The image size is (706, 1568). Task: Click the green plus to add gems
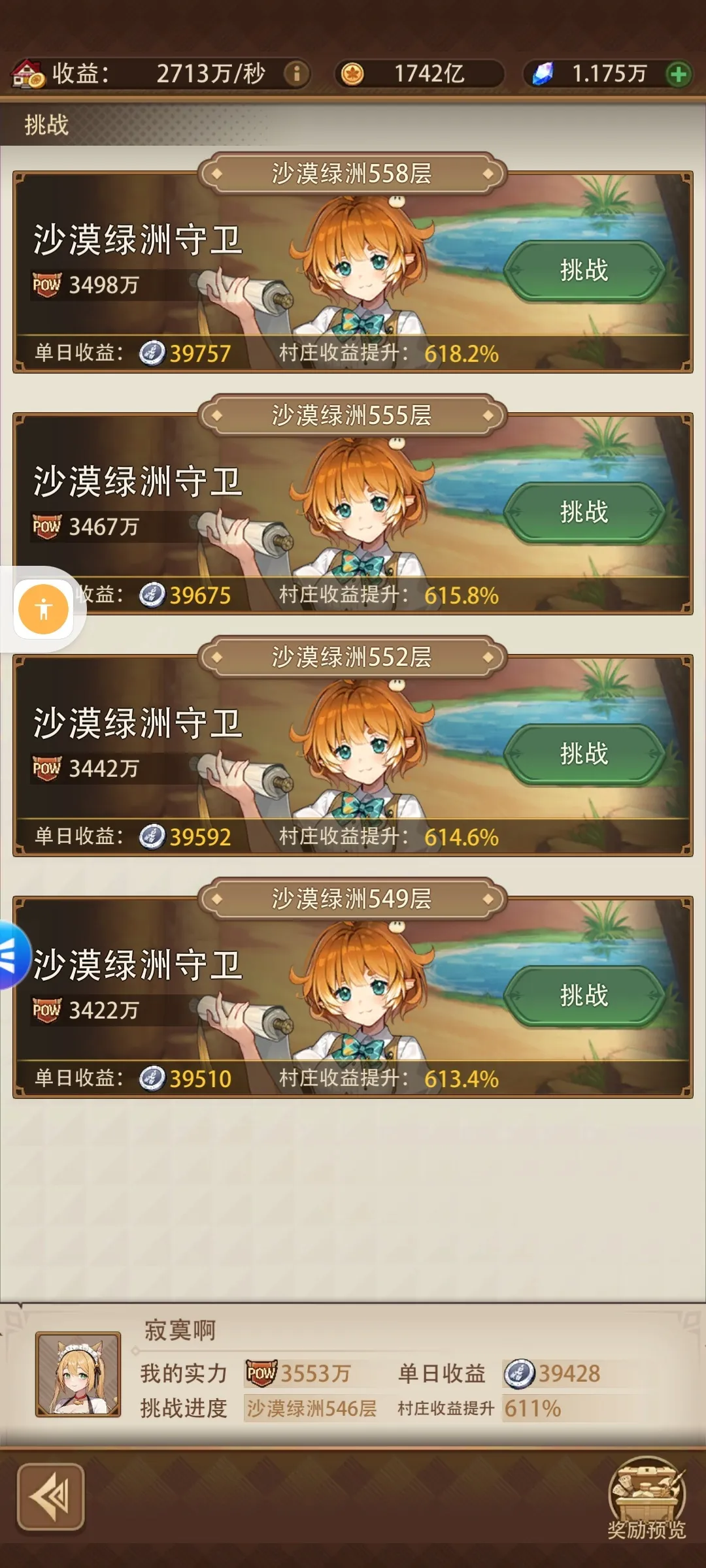pyautogui.click(x=679, y=74)
